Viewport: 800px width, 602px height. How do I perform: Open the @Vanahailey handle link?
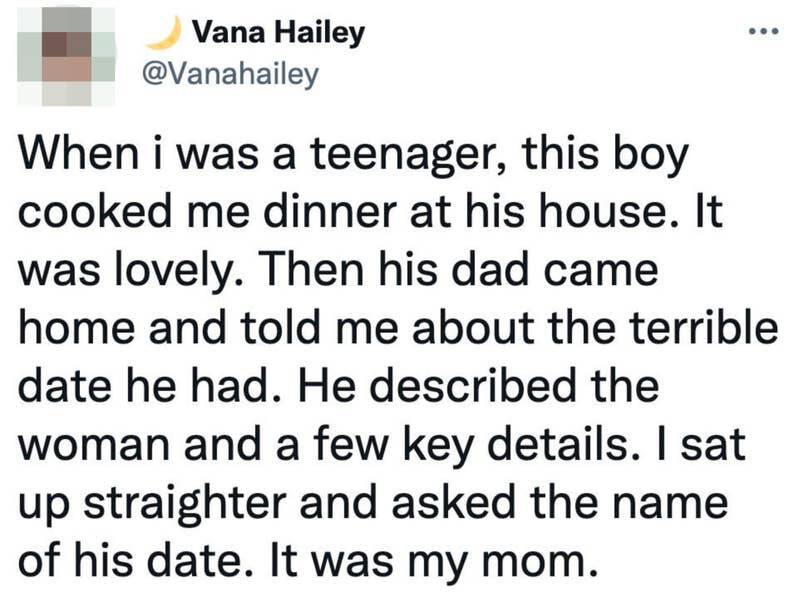point(232,74)
